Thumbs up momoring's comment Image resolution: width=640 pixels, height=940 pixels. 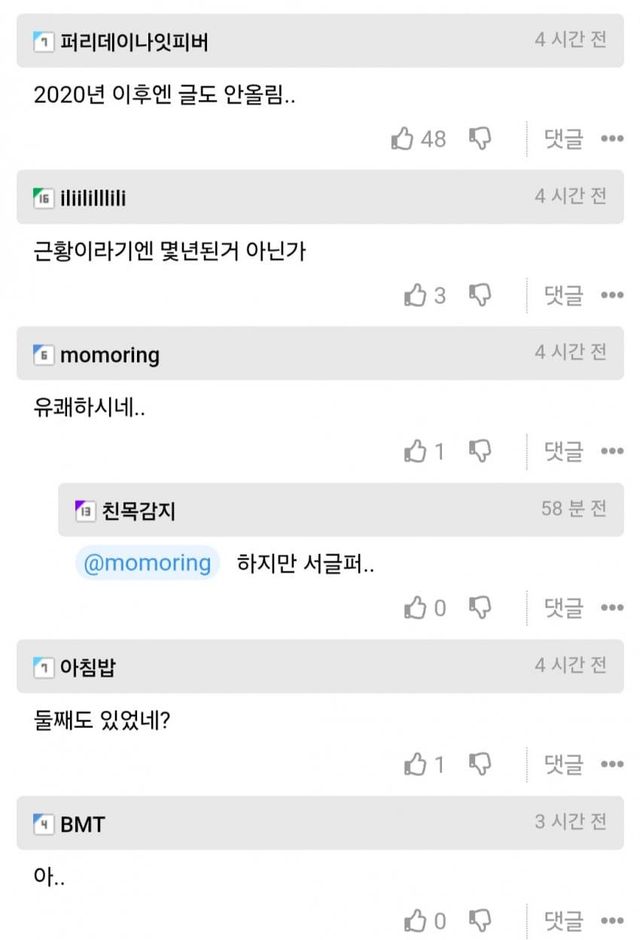pos(415,452)
